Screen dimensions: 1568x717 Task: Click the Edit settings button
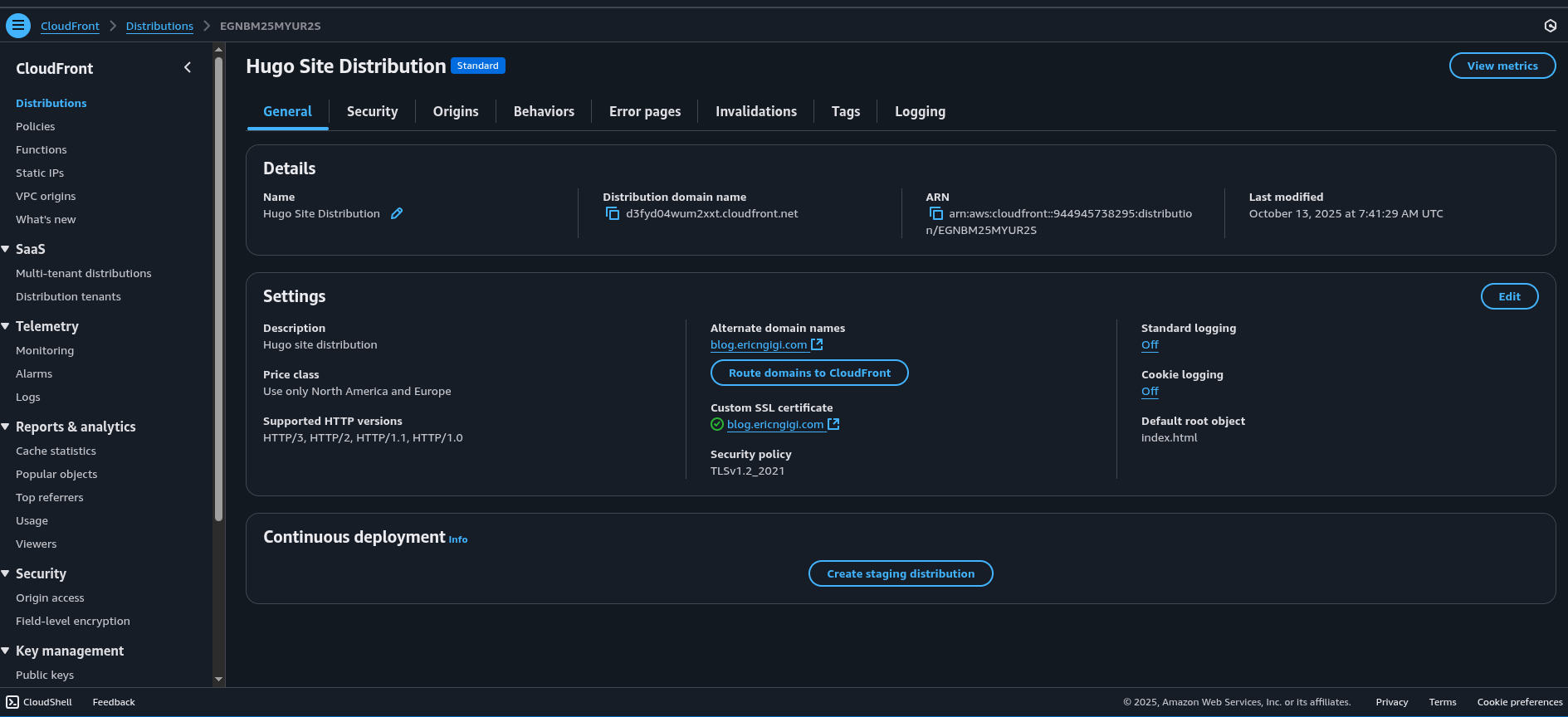(1509, 296)
